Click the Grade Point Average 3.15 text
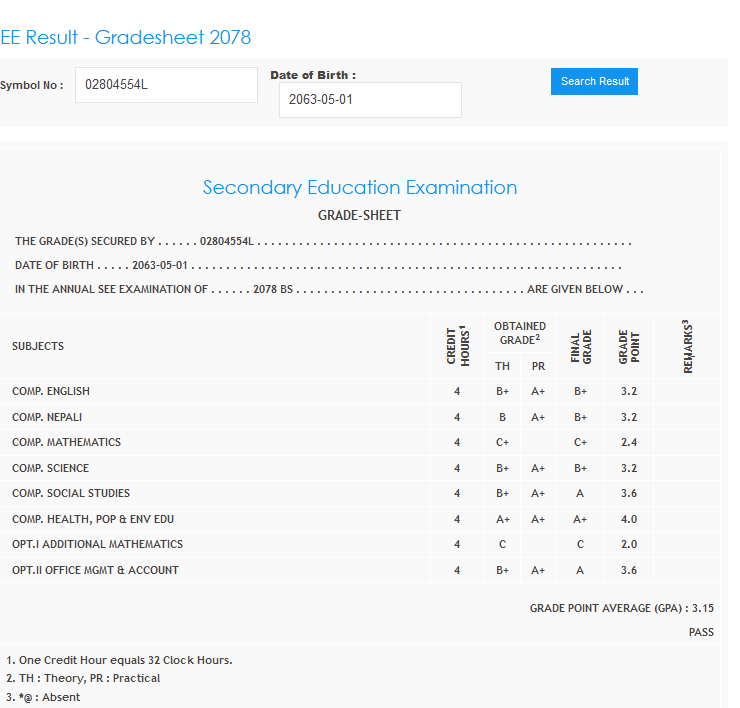Viewport: 740px width, 708px height. (x=621, y=608)
